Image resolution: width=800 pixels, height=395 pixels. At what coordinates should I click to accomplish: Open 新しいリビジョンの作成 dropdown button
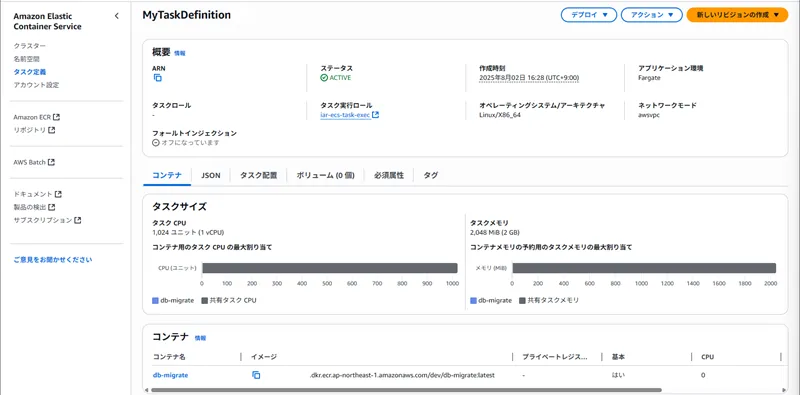pos(737,15)
